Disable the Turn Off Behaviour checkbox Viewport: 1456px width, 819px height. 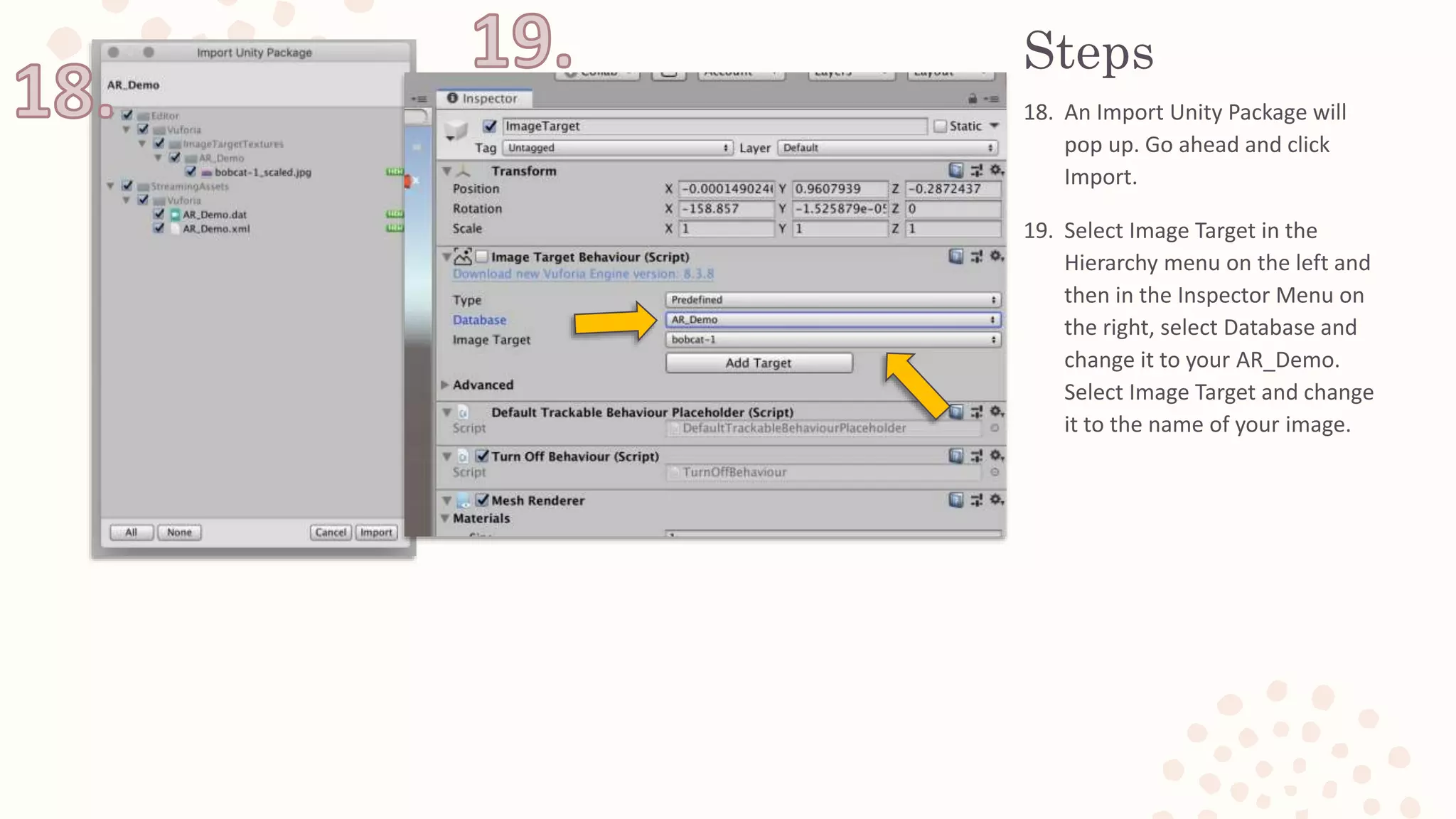click(x=482, y=456)
